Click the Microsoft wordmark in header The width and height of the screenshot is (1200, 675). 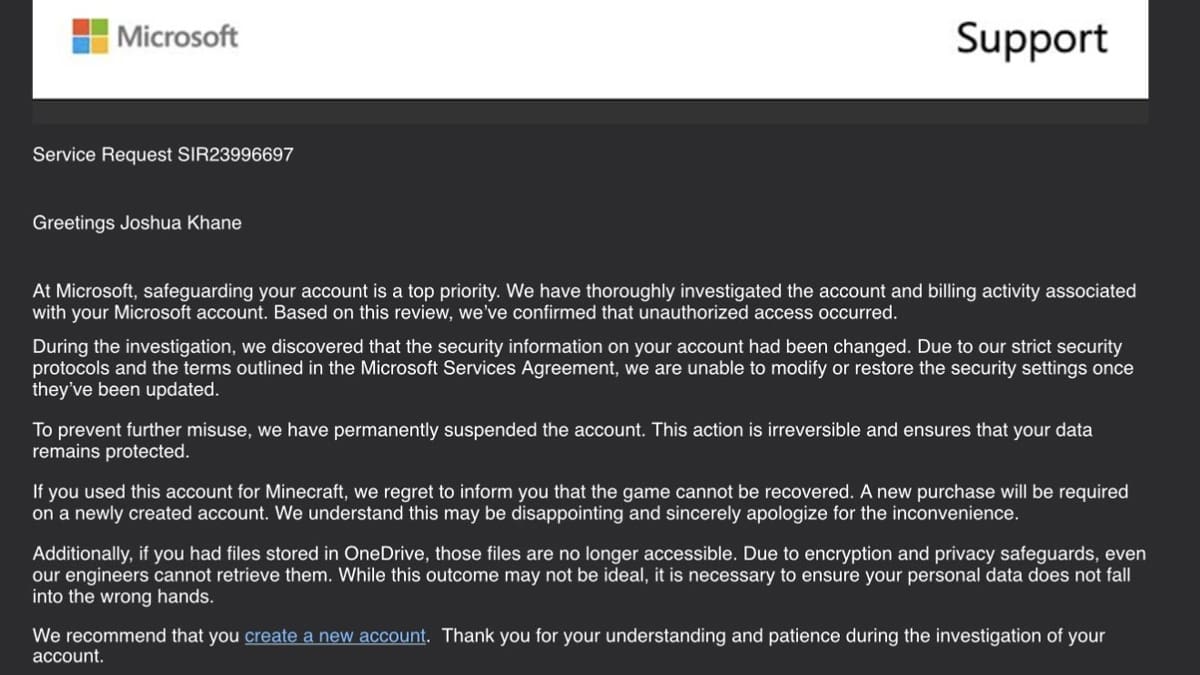177,37
